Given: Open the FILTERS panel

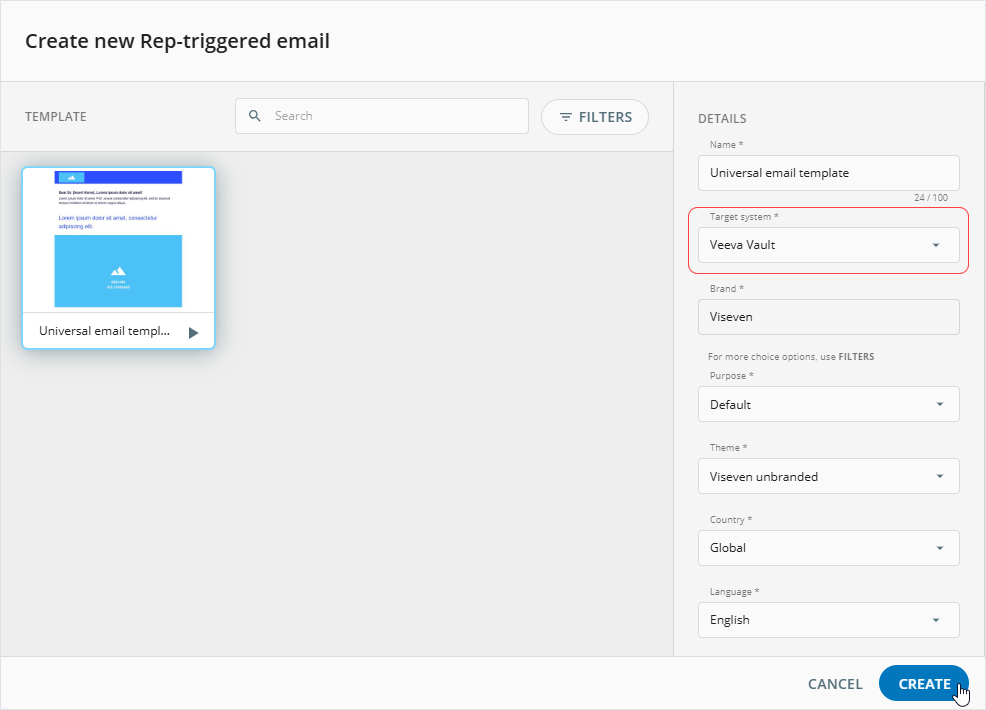Looking at the screenshot, I should click(x=594, y=117).
